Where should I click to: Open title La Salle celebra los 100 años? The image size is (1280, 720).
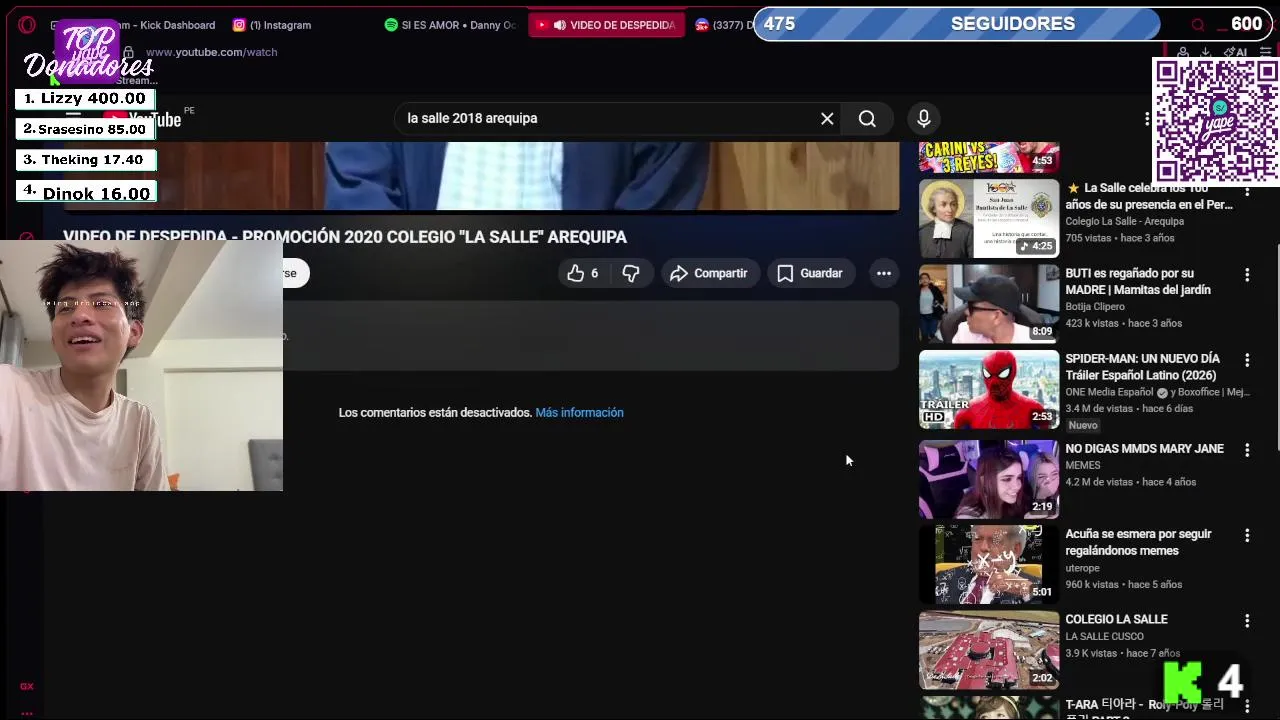pos(1149,196)
